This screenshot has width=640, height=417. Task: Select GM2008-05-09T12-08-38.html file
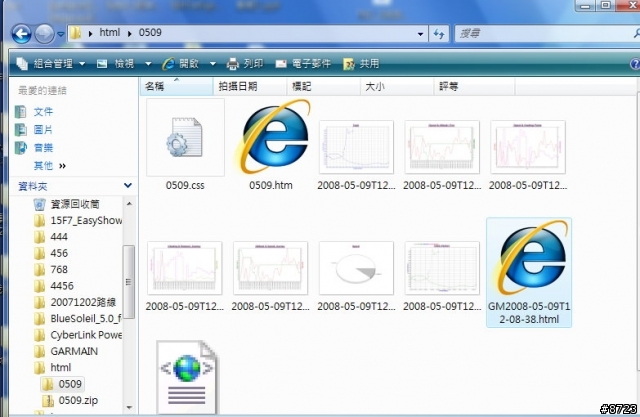click(x=529, y=272)
